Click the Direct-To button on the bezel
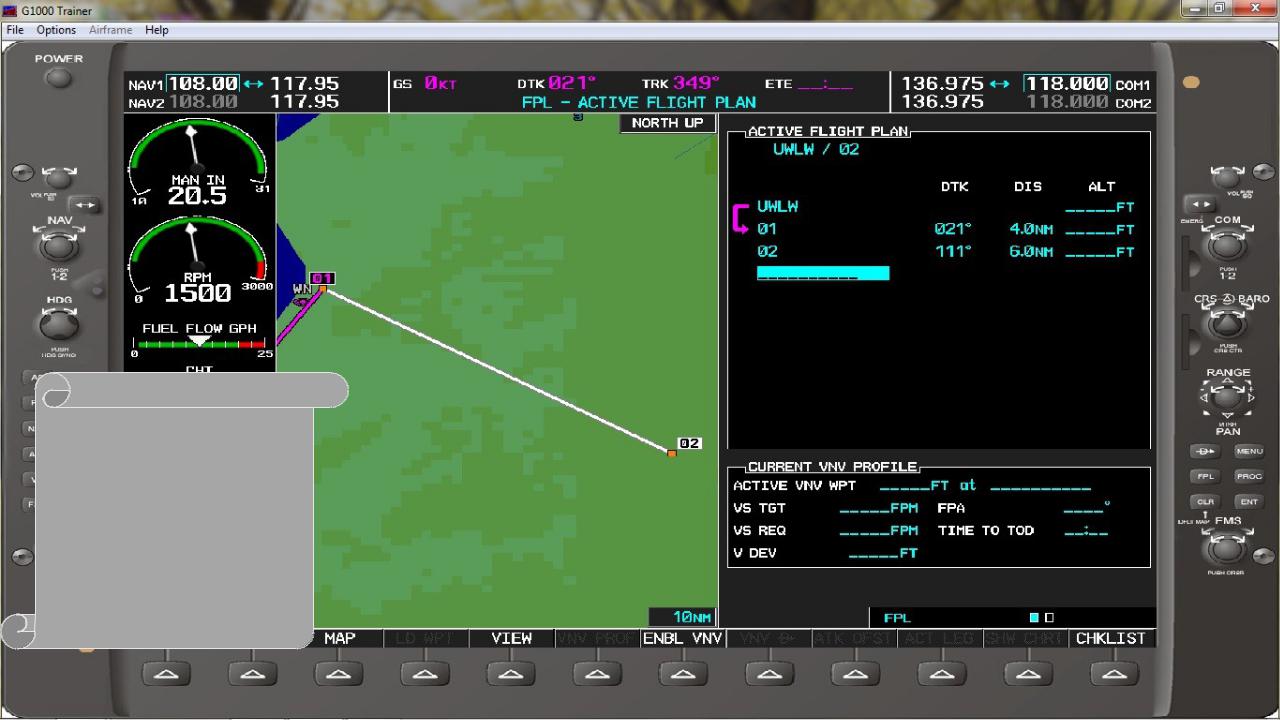 coord(1206,451)
